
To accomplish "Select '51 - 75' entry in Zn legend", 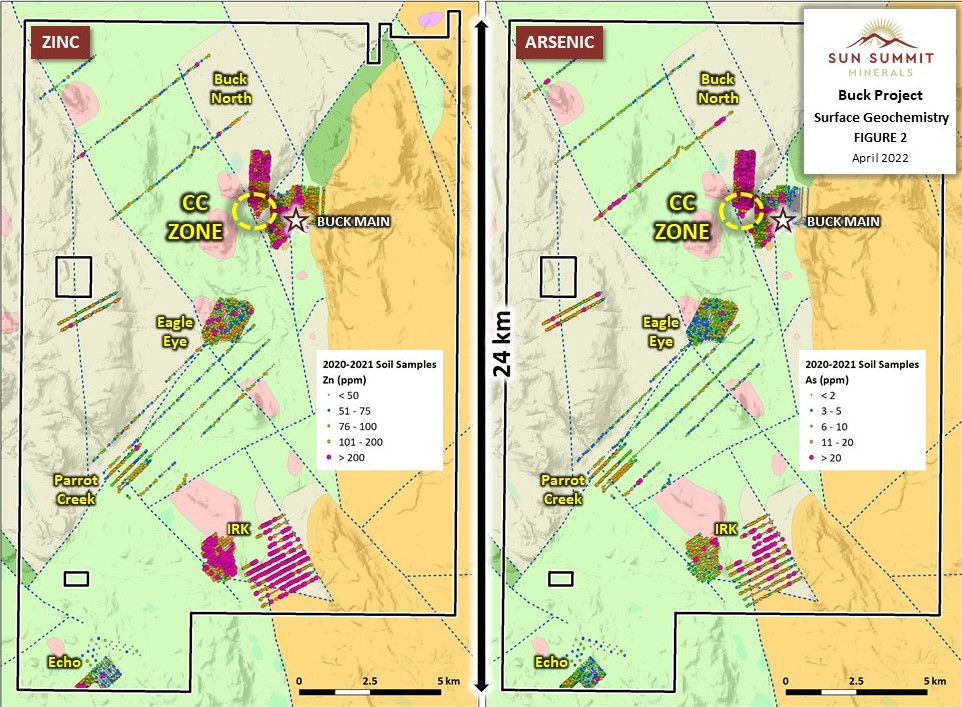I will [355, 411].
